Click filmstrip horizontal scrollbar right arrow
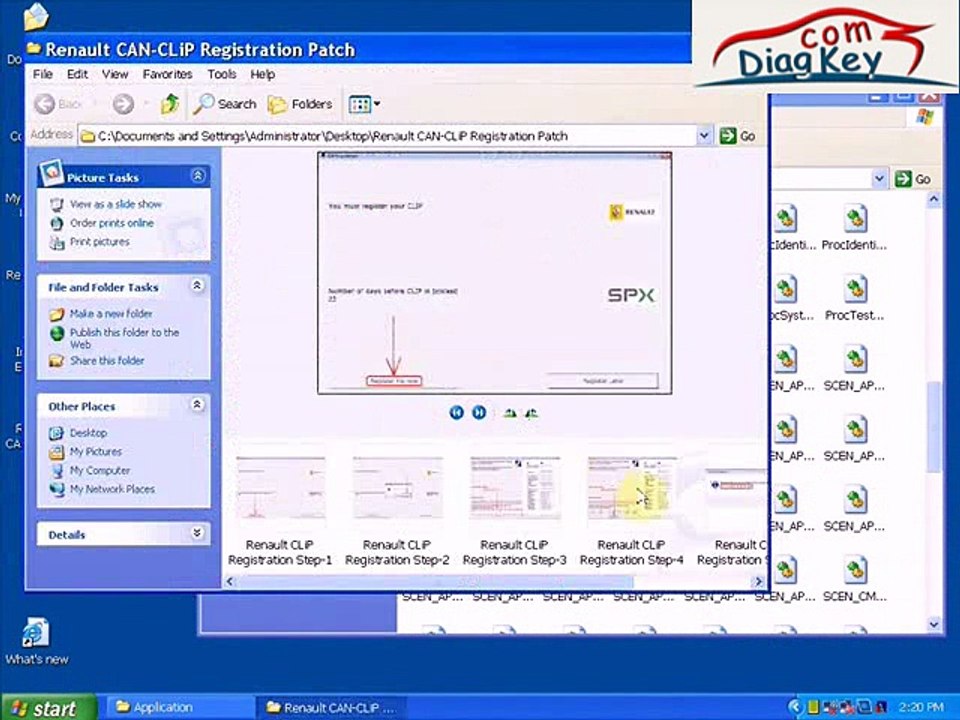 pyautogui.click(x=759, y=581)
